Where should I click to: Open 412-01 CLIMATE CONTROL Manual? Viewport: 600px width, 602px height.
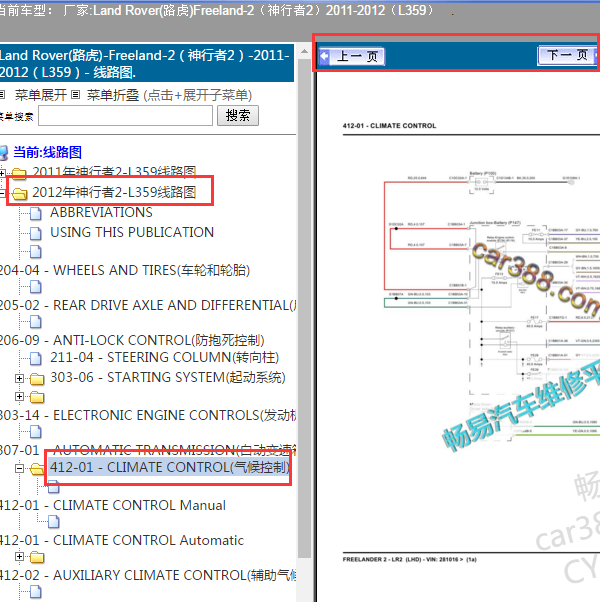tap(113, 505)
